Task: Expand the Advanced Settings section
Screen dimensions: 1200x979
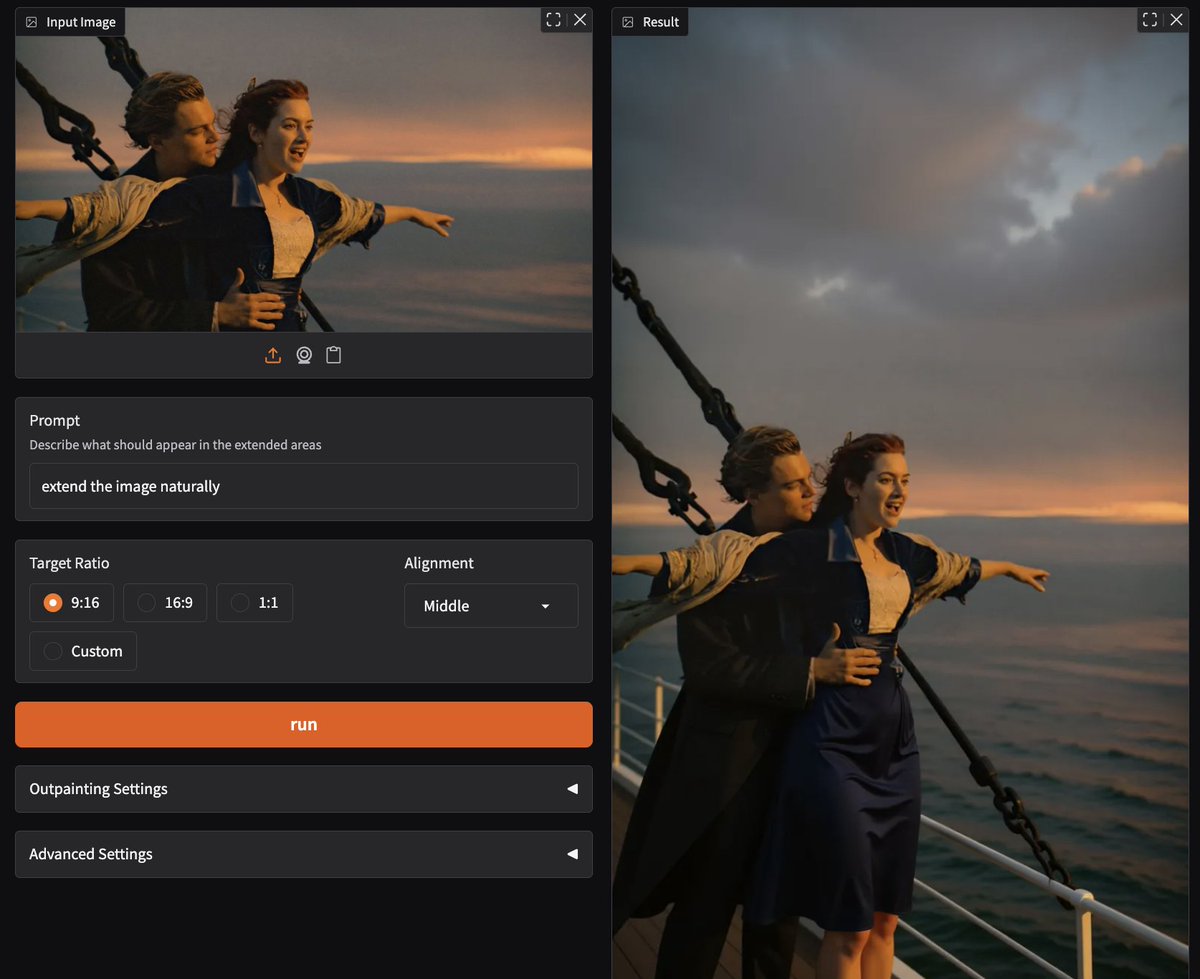Action: click(x=304, y=854)
